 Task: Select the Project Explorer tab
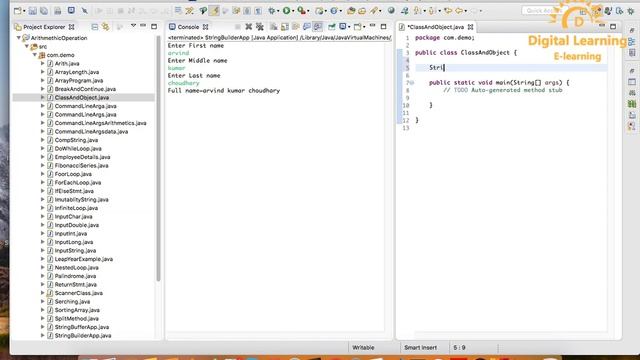point(44,27)
